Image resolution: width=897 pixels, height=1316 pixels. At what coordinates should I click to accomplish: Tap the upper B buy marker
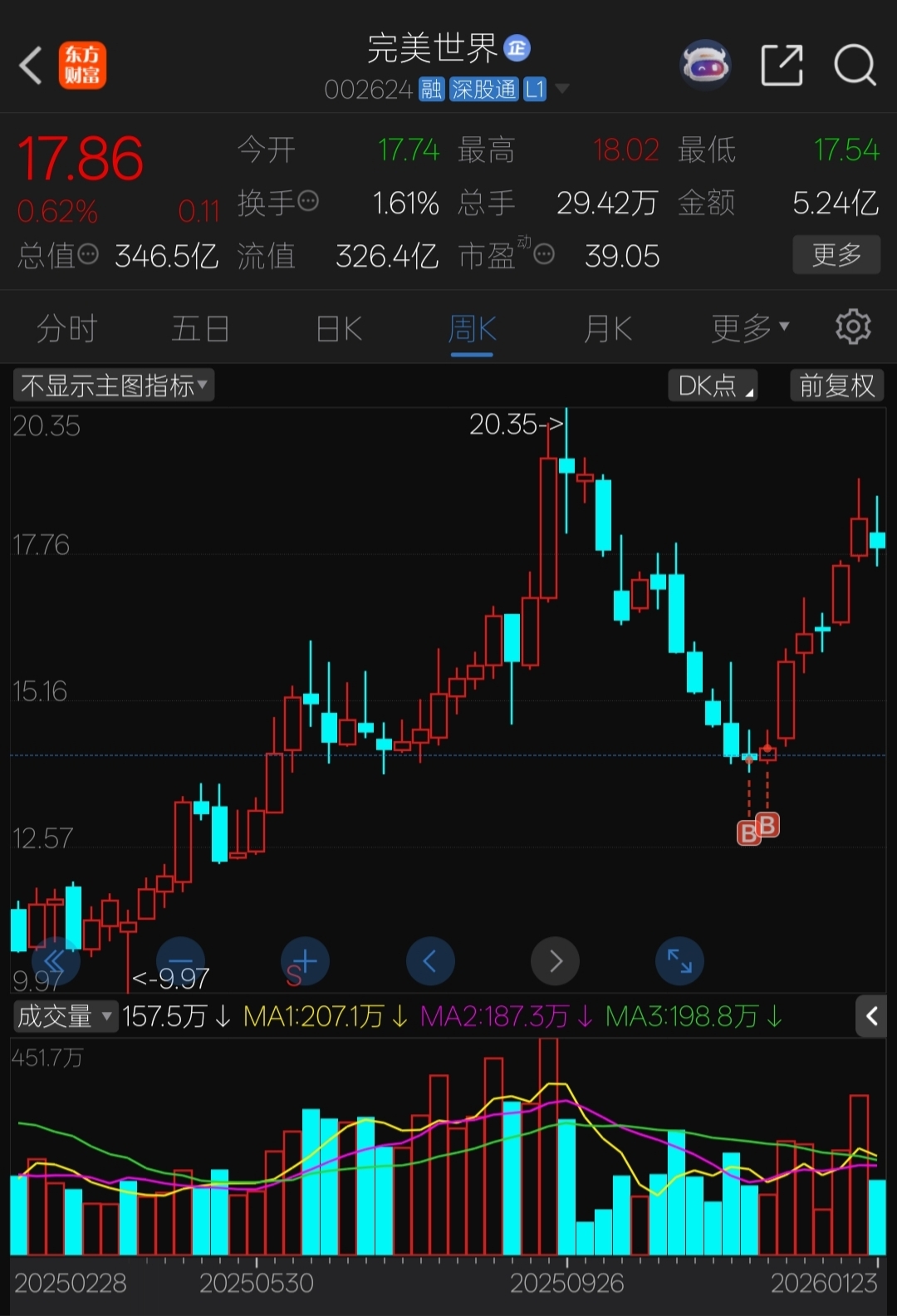[768, 825]
